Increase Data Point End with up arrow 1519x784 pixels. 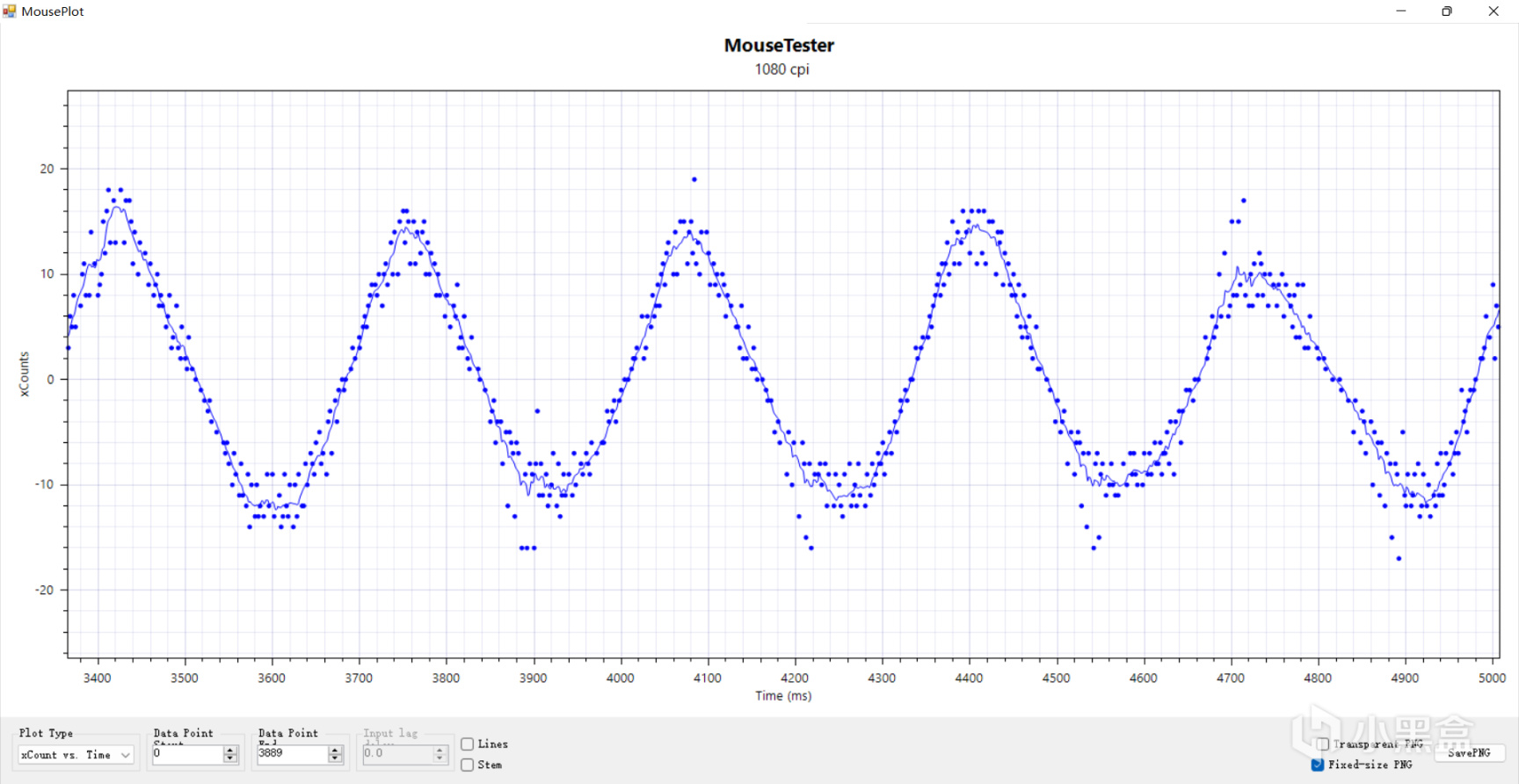pyautogui.click(x=335, y=751)
